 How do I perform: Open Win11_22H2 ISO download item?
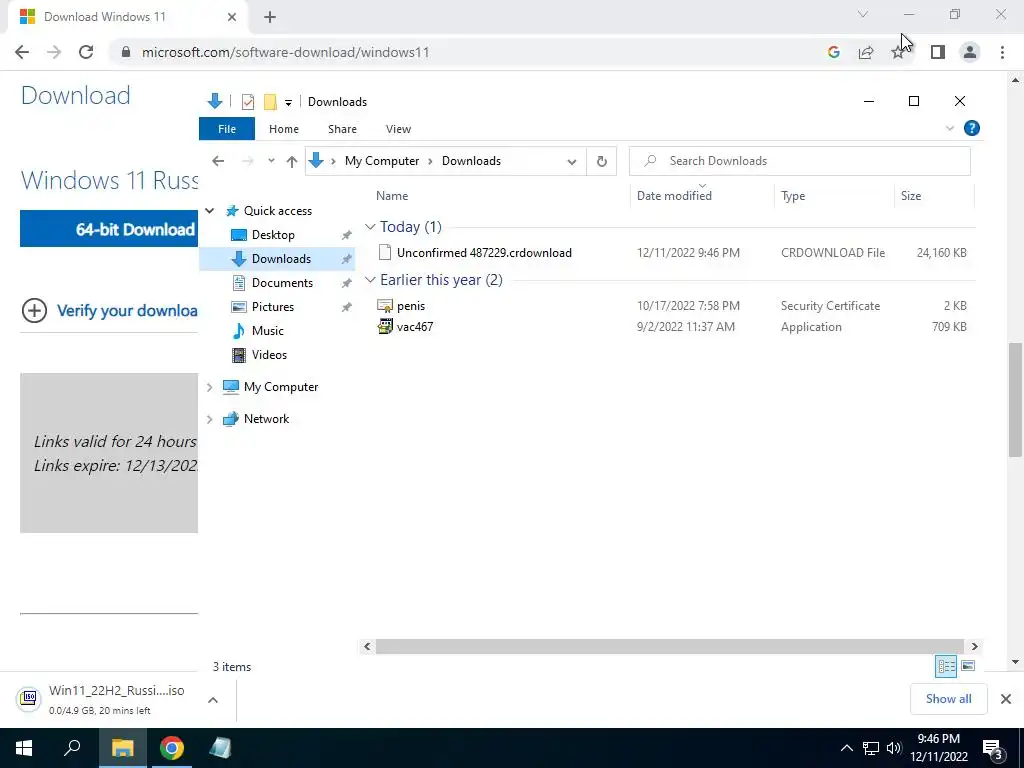(x=101, y=699)
